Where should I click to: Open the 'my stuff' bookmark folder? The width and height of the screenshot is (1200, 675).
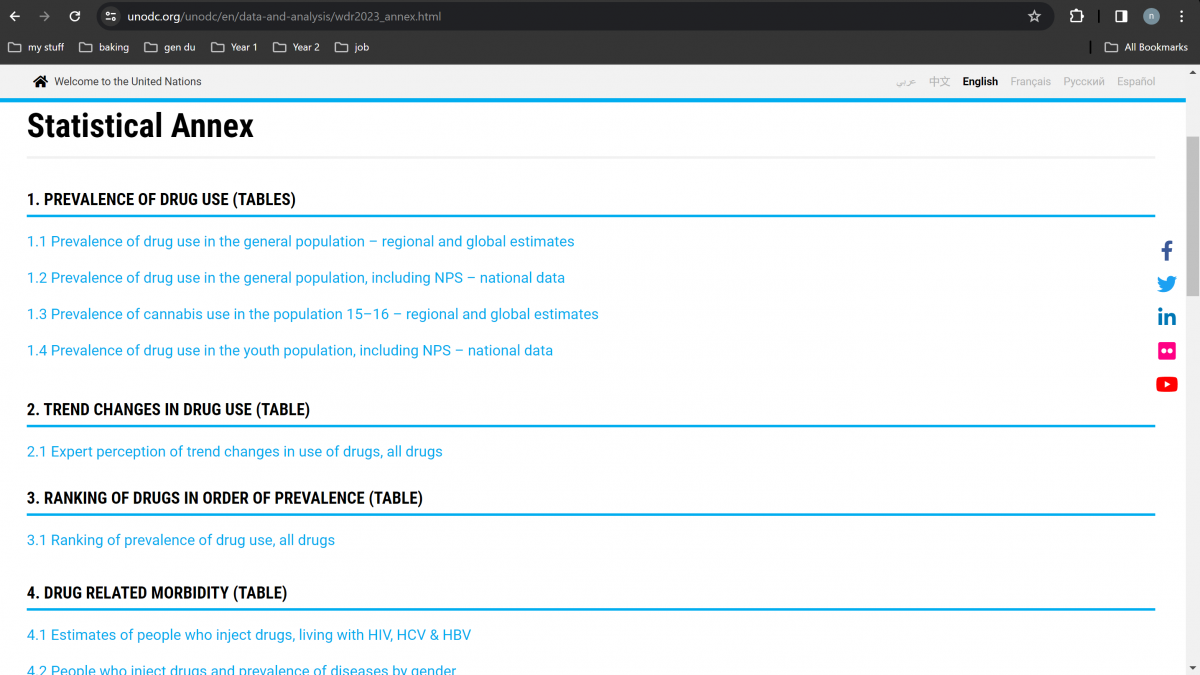36,47
